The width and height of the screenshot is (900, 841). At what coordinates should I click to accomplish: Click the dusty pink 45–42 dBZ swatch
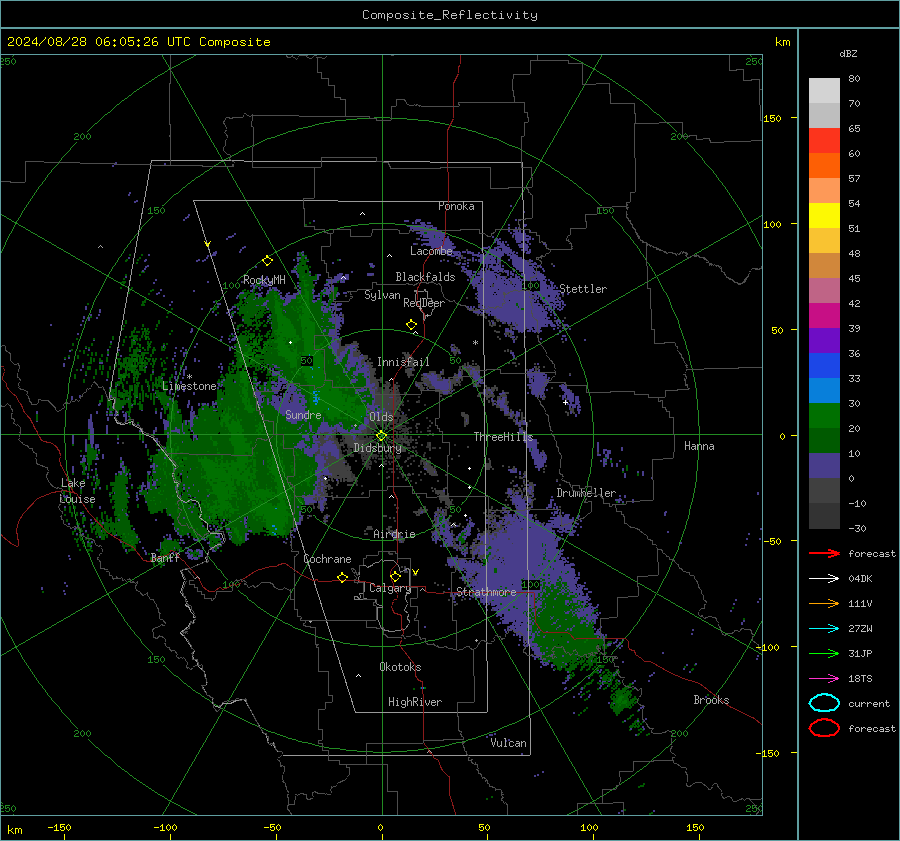coord(824,290)
